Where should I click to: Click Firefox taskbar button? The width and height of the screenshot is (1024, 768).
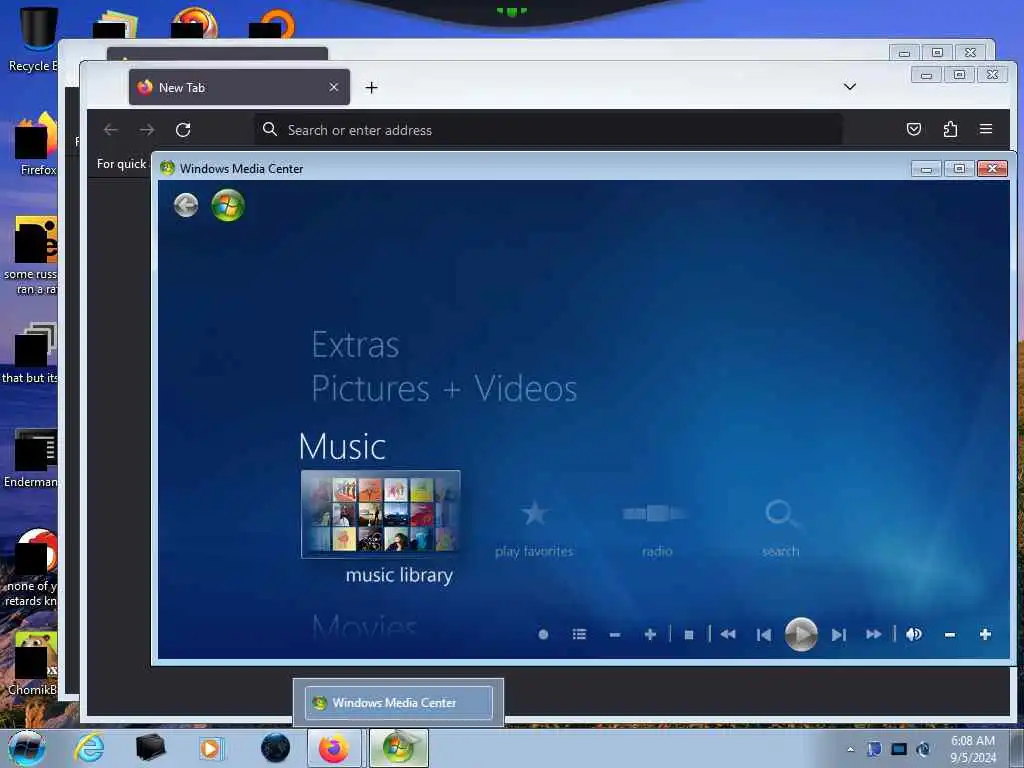point(334,748)
